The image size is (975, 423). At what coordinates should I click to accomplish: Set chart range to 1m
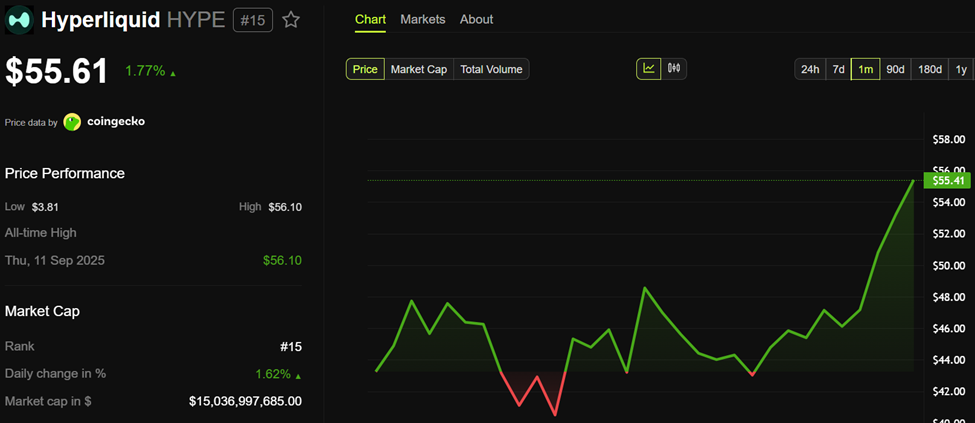click(866, 69)
